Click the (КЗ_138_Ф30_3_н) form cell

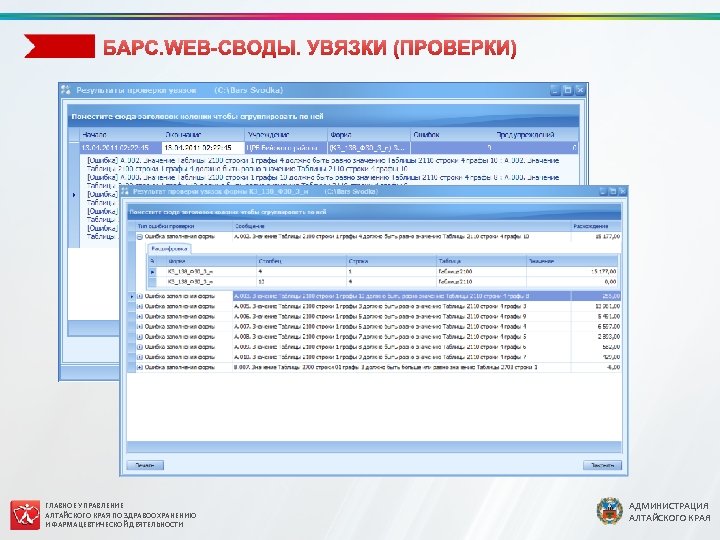(x=368, y=148)
